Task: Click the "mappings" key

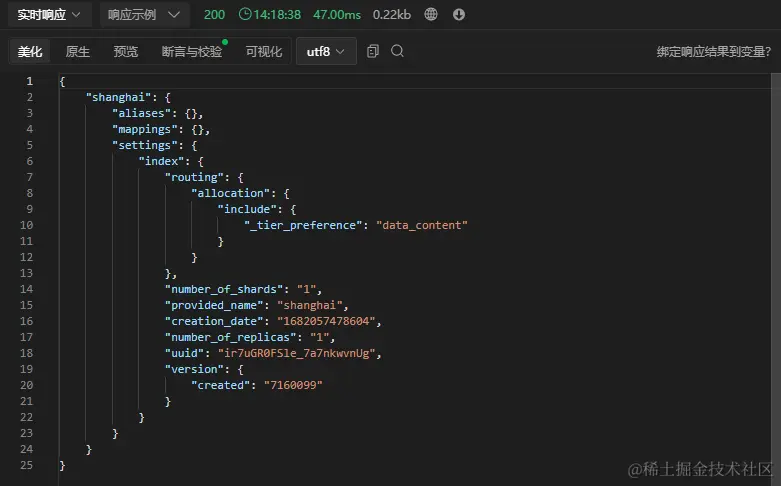Action: [x=144, y=129]
